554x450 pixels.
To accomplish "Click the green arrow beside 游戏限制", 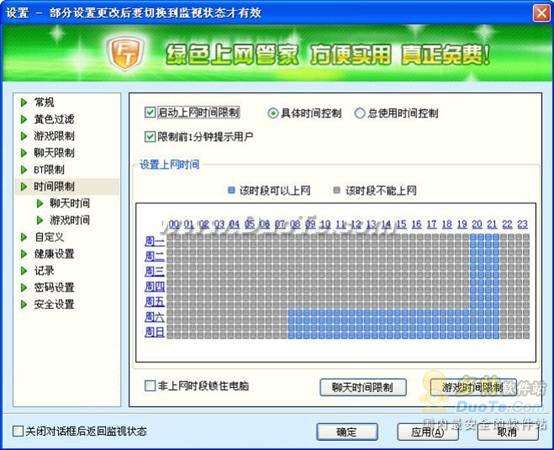I will [24, 136].
